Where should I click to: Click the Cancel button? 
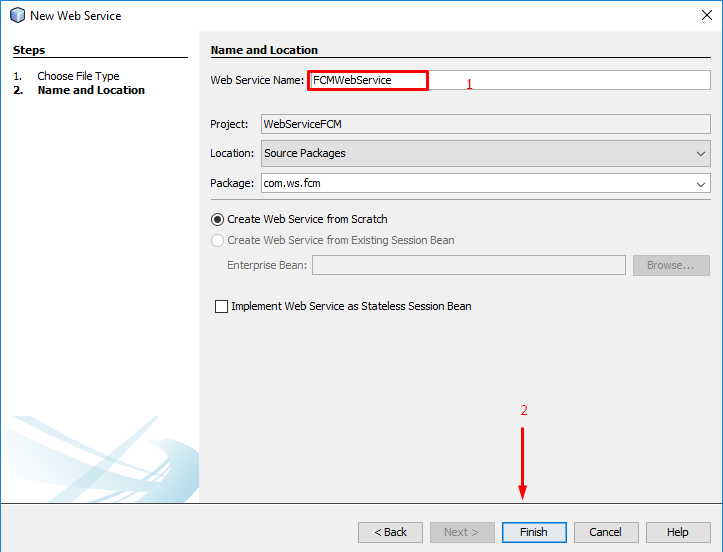click(x=606, y=532)
